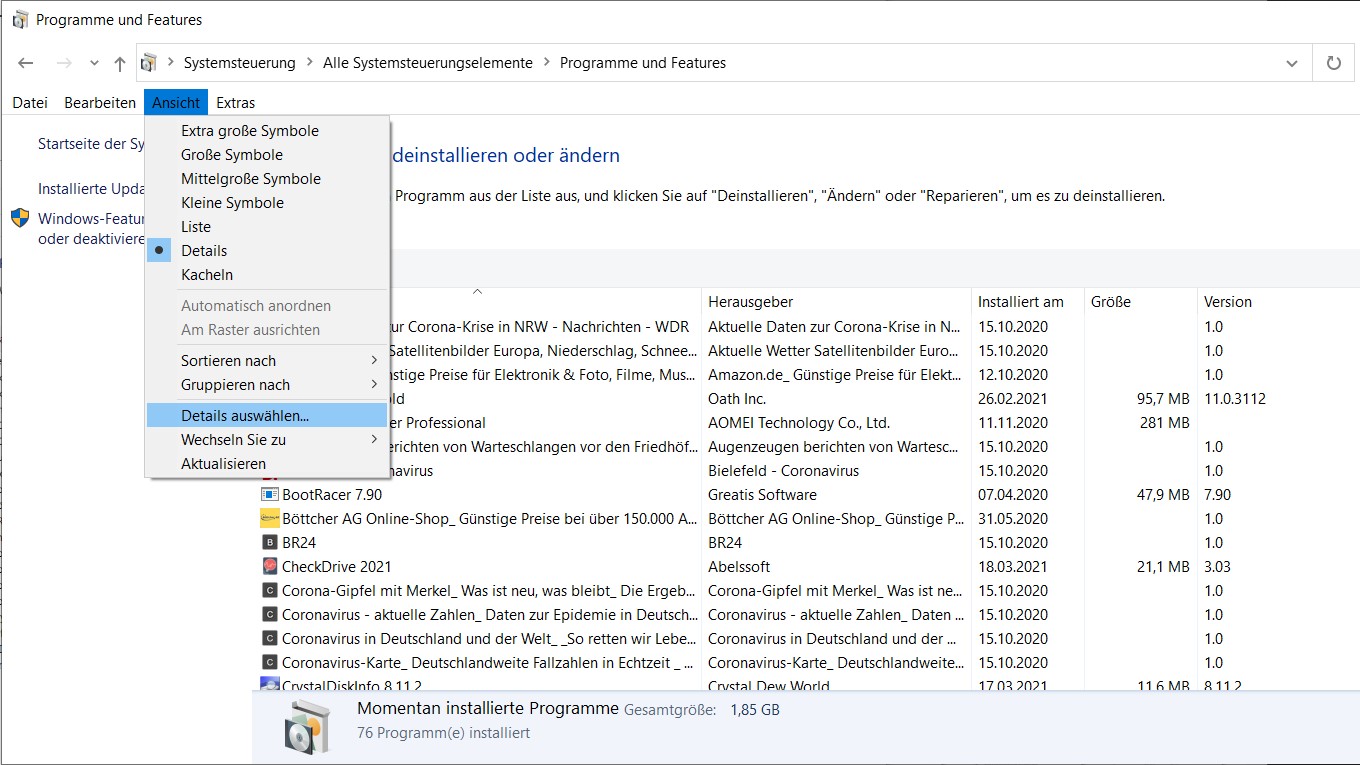Open the Gruppieren nach submenu
This screenshot has height=765, width=1360.
[x=267, y=385]
